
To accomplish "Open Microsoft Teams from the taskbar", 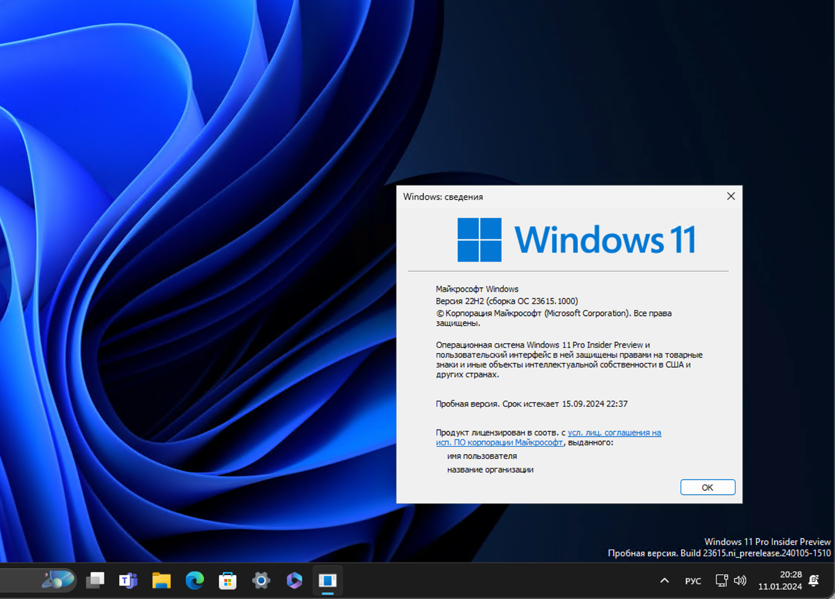I will [128, 579].
